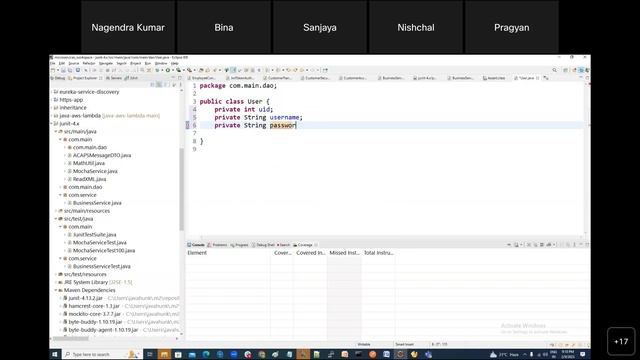Viewport: 640px width, 360px height.
Task: Click the Save disk icon in the Eclipse toolbar
Action: click(x=63, y=70)
